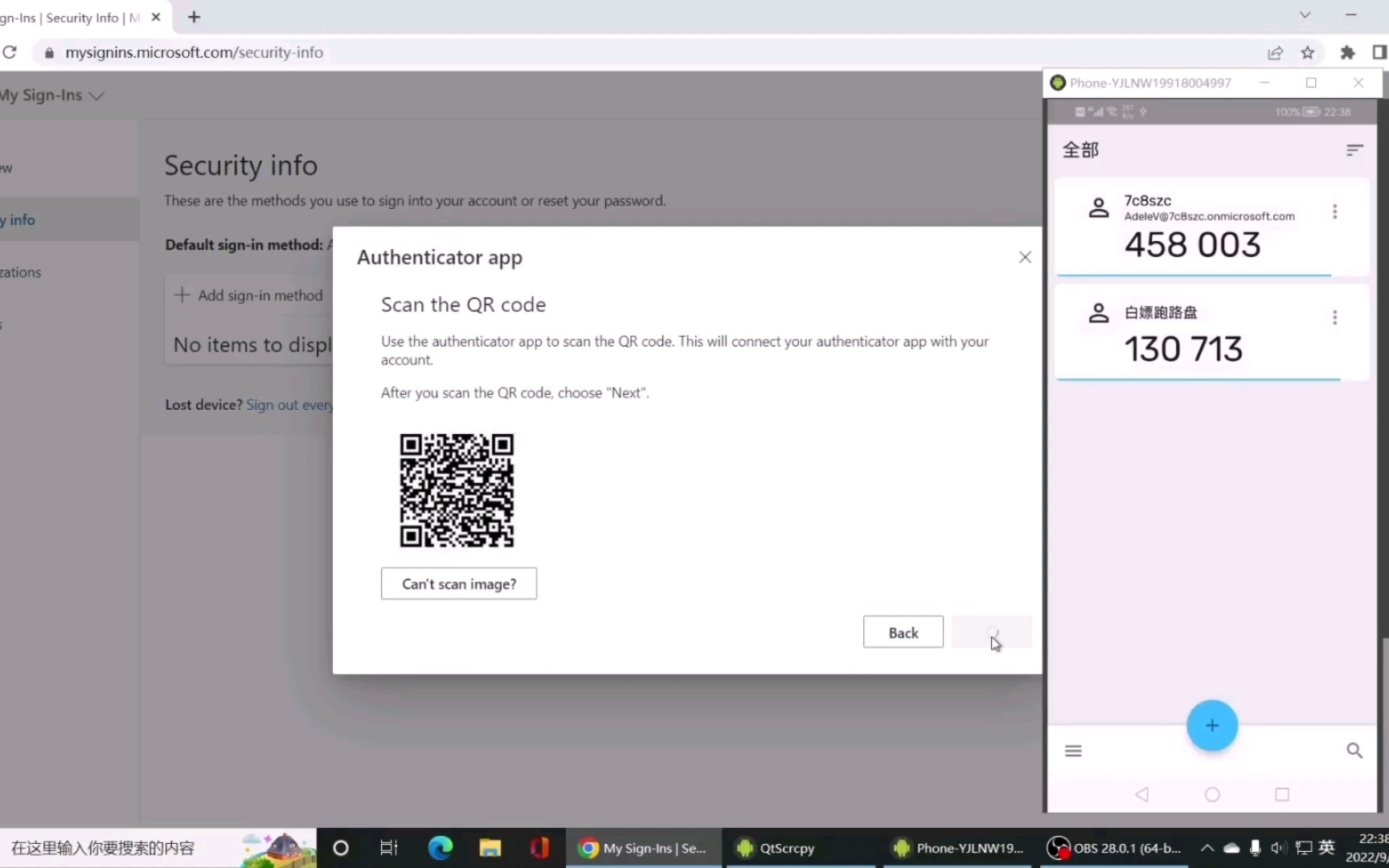The image size is (1389, 868).
Task: Open the options menu for 白嫖跑路盘 account
Action: [1335, 317]
